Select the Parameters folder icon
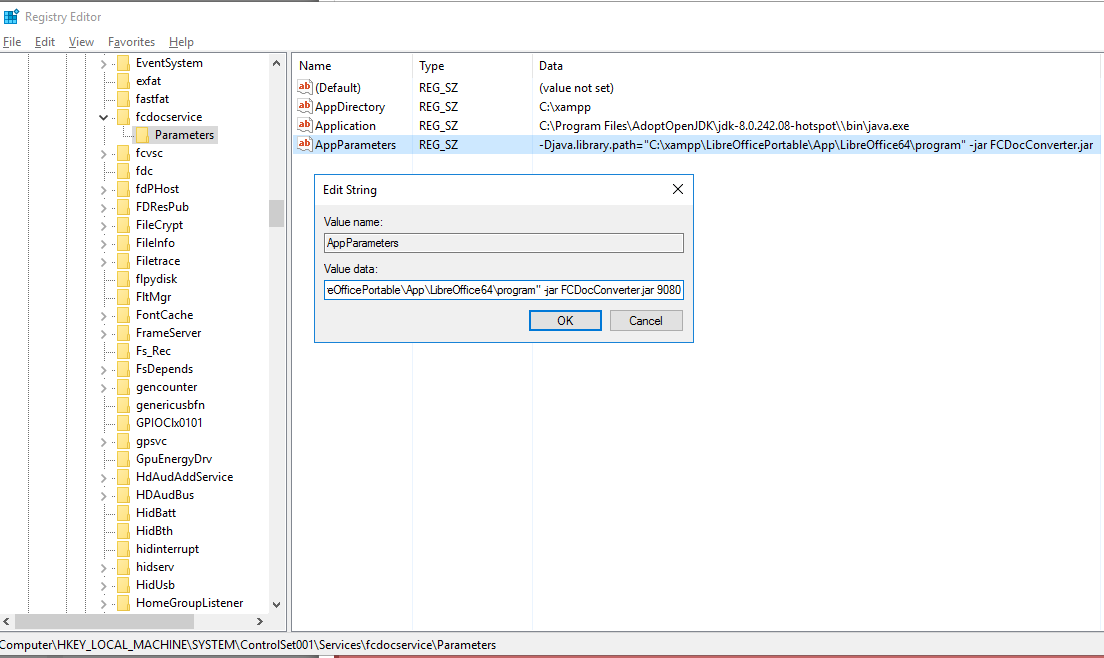The image size is (1104, 658). 142,135
